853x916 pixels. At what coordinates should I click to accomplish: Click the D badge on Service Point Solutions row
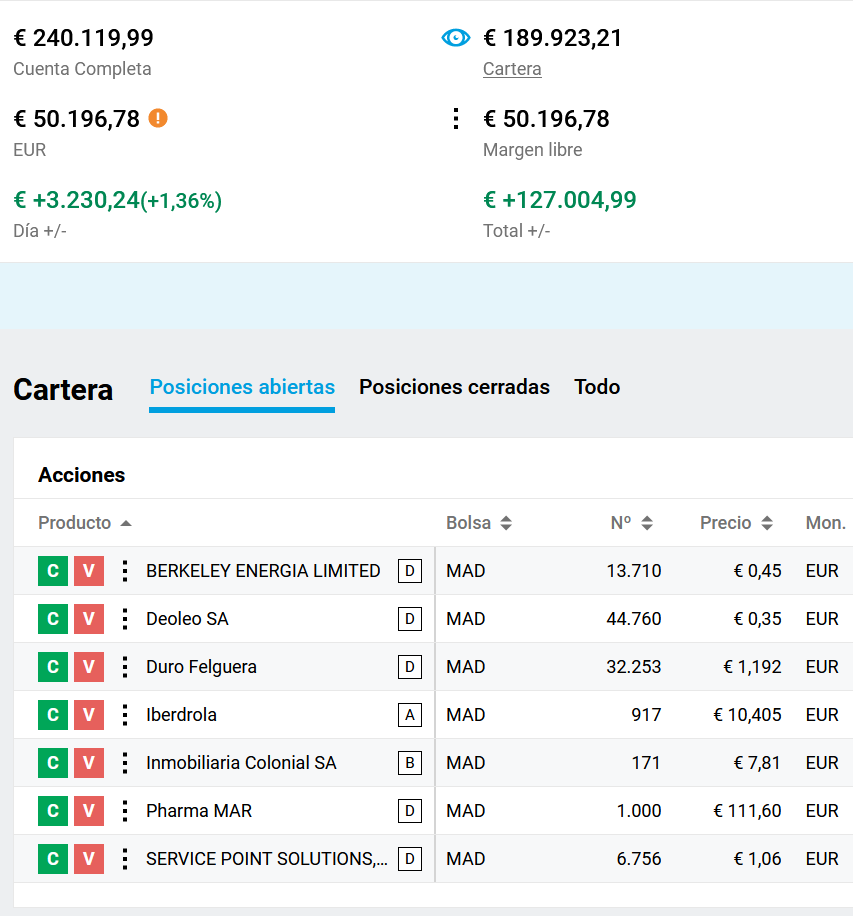(x=410, y=858)
